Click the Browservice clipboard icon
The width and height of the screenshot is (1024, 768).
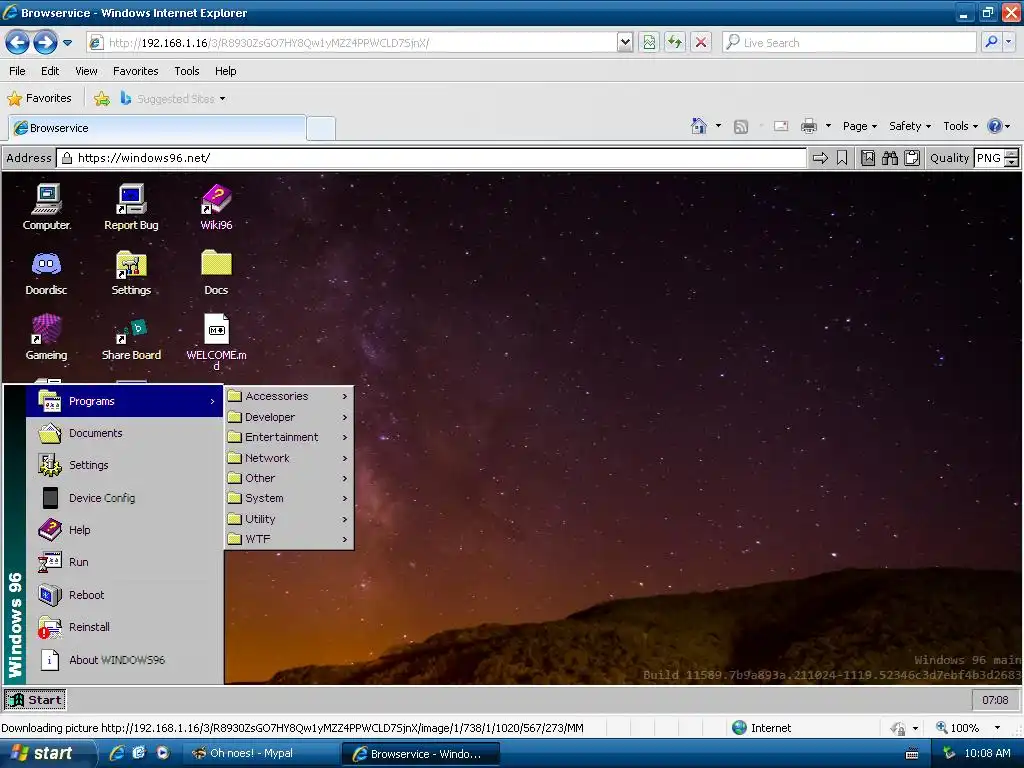(912, 158)
